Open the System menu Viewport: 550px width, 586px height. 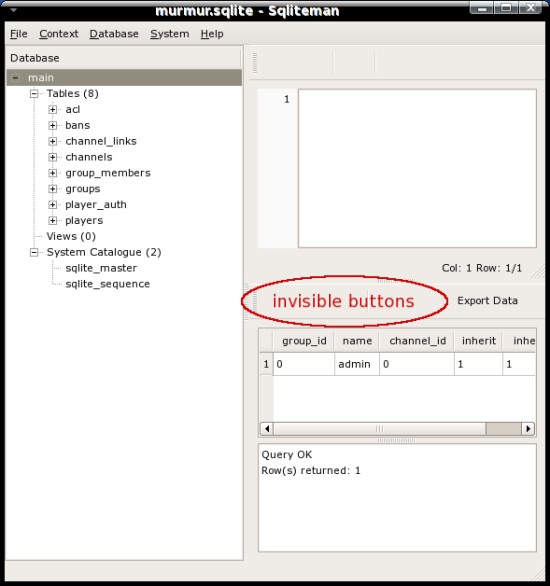(x=170, y=34)
